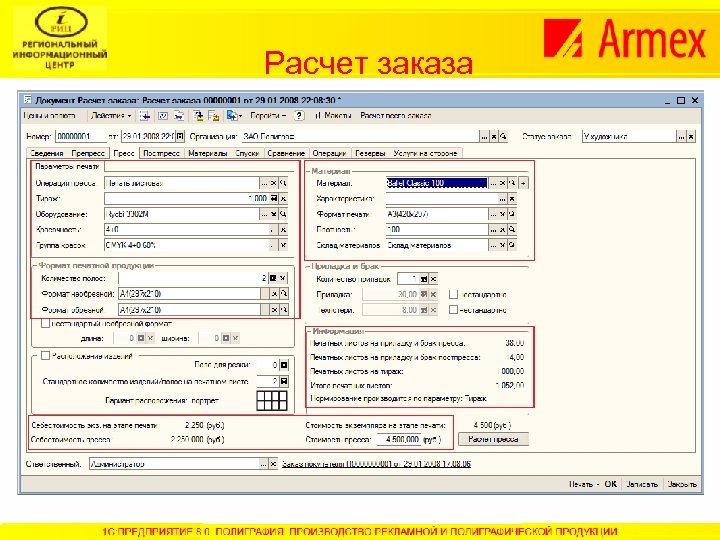This screenshot has width=720, height=540.
Task: Switch to the Сведения tab
Action: click(46, 153)
